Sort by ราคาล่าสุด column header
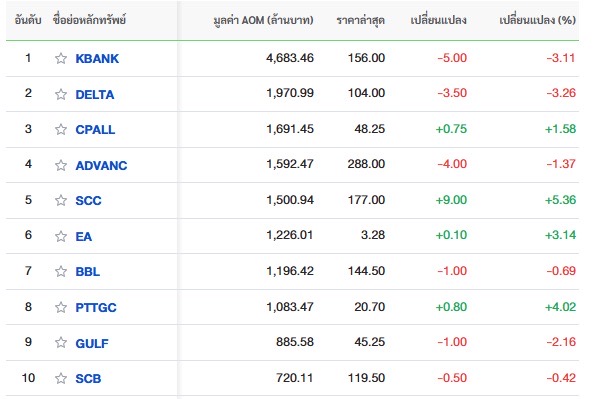This screenshot has height=399, width=600. 360,20
